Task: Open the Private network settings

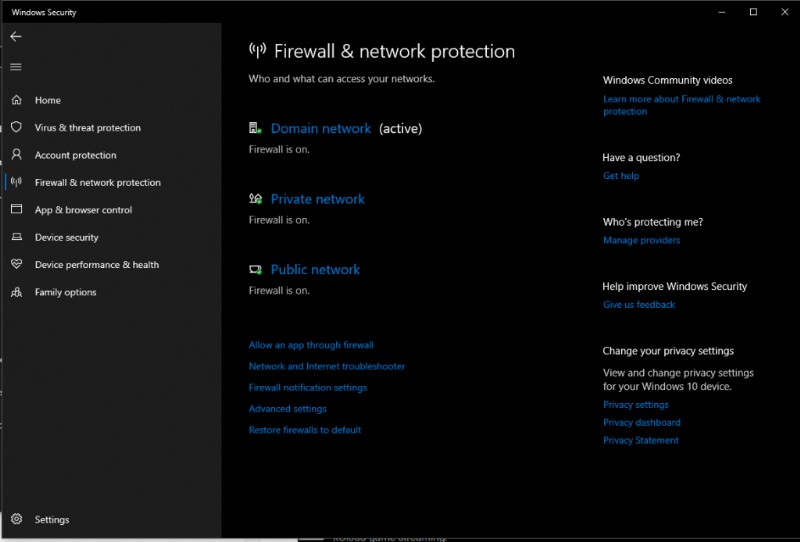Action: (317, 199)
